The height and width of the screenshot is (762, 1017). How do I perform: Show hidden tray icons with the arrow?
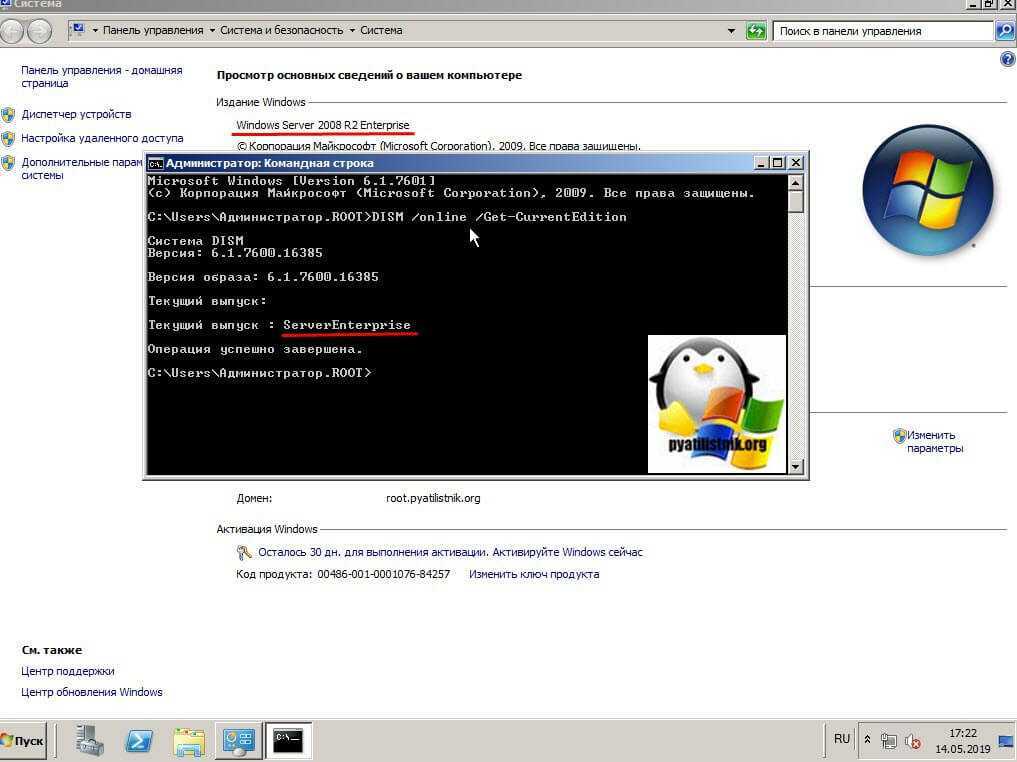point(866,741)
